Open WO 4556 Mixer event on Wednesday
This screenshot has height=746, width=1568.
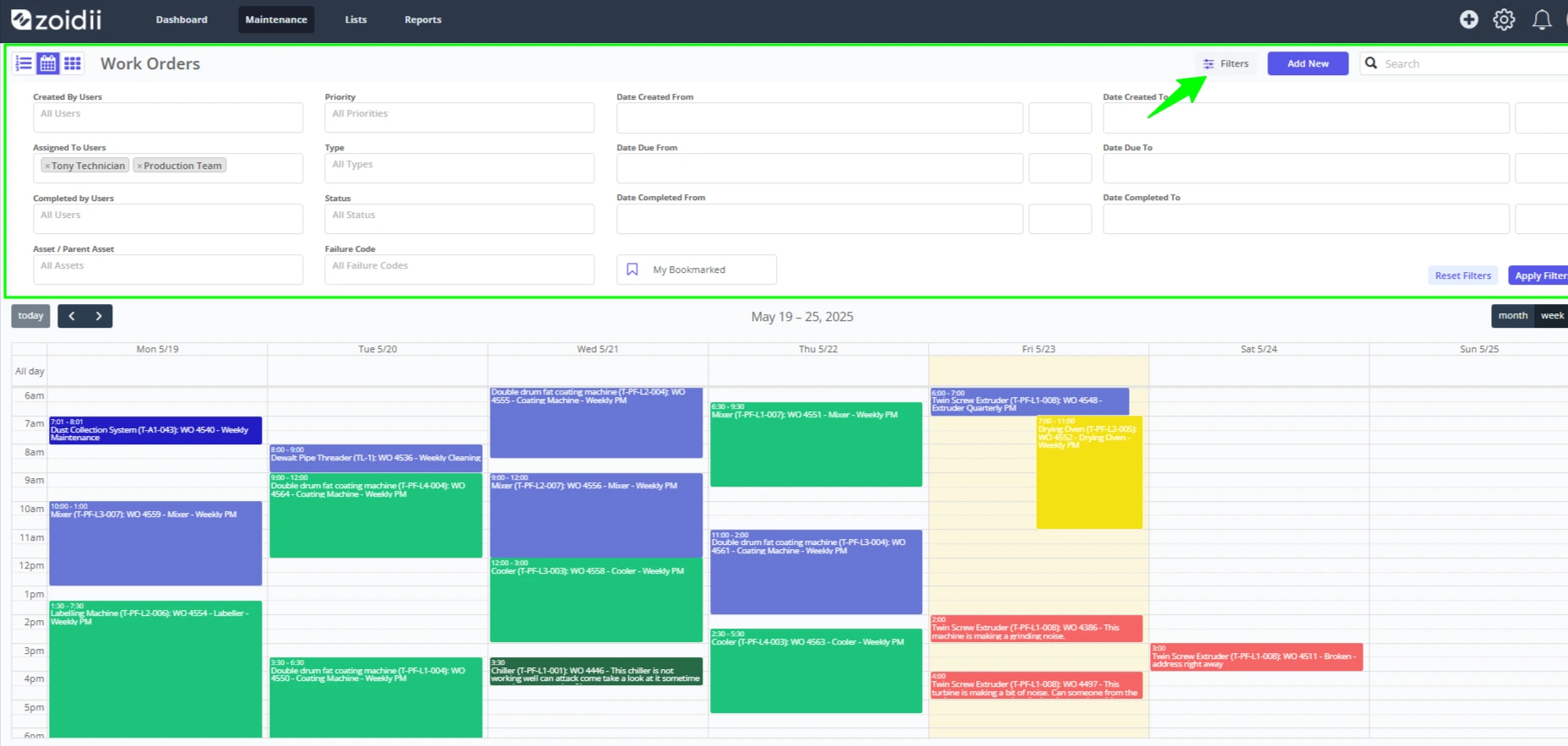(x=596, y=515)
